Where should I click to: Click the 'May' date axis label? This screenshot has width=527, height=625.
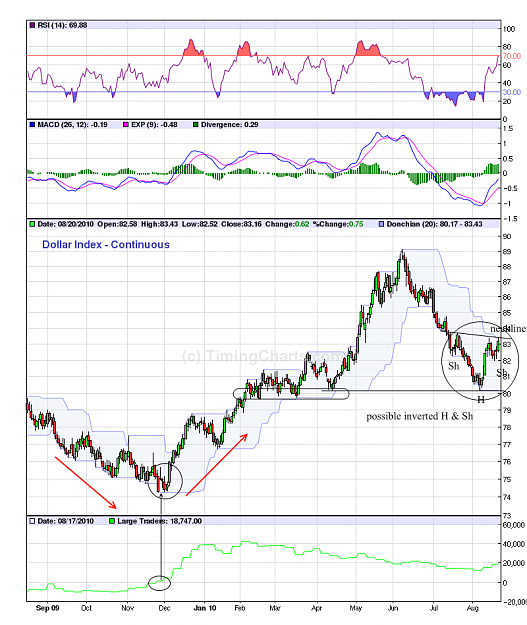click(356, 608)
